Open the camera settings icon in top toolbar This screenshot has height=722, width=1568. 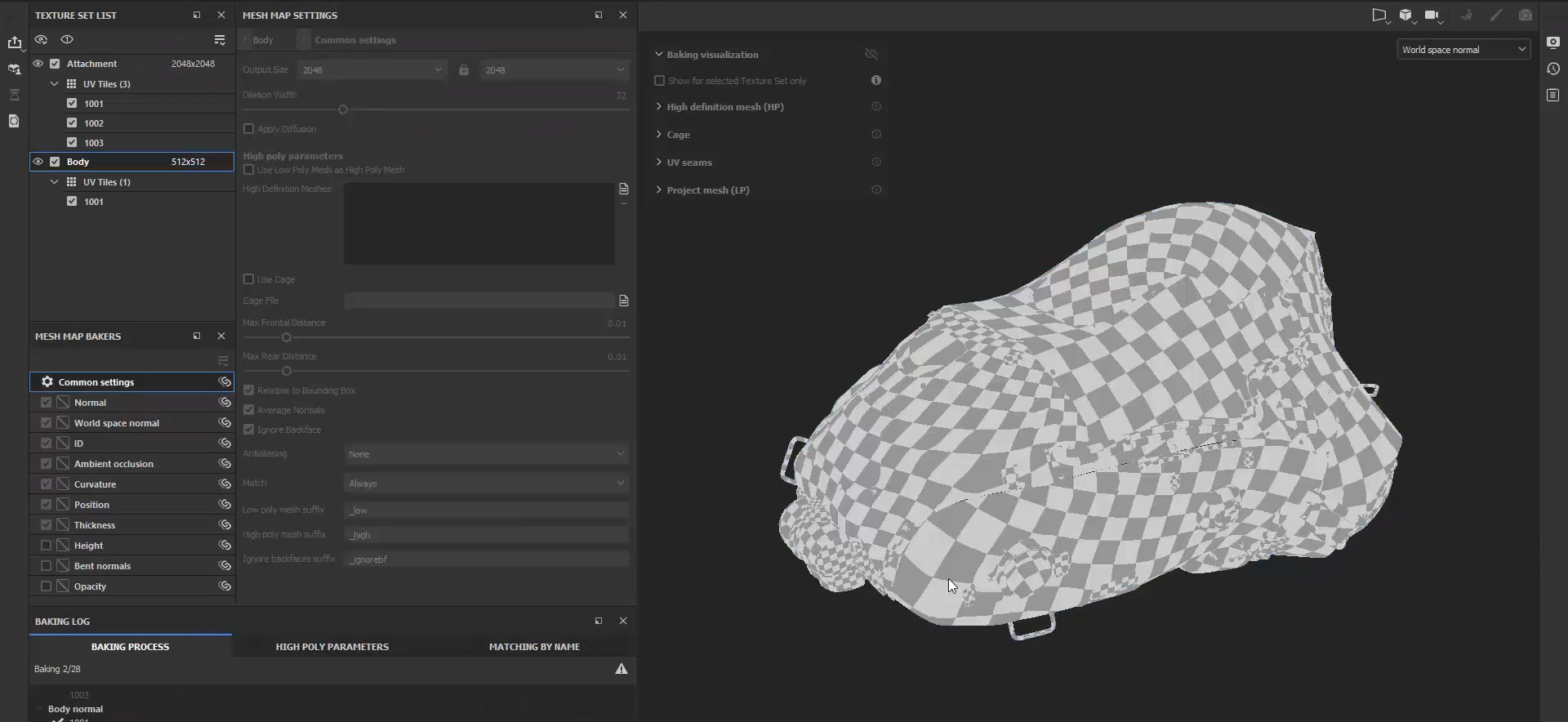(1432, 15)
